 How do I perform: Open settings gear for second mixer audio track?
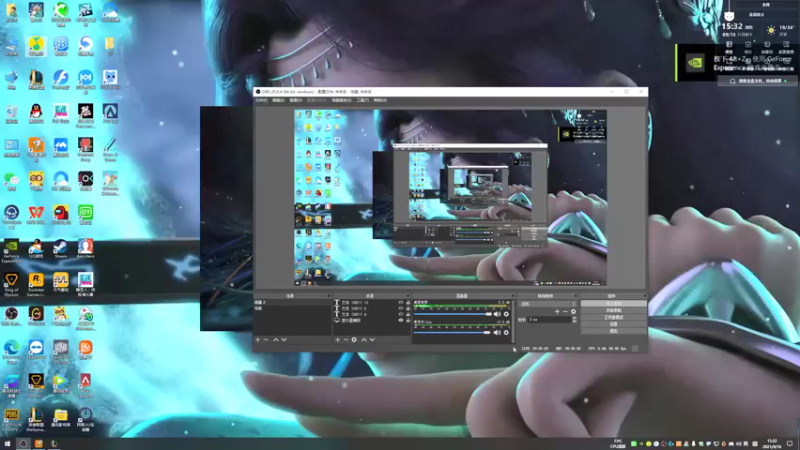point(506,333)
